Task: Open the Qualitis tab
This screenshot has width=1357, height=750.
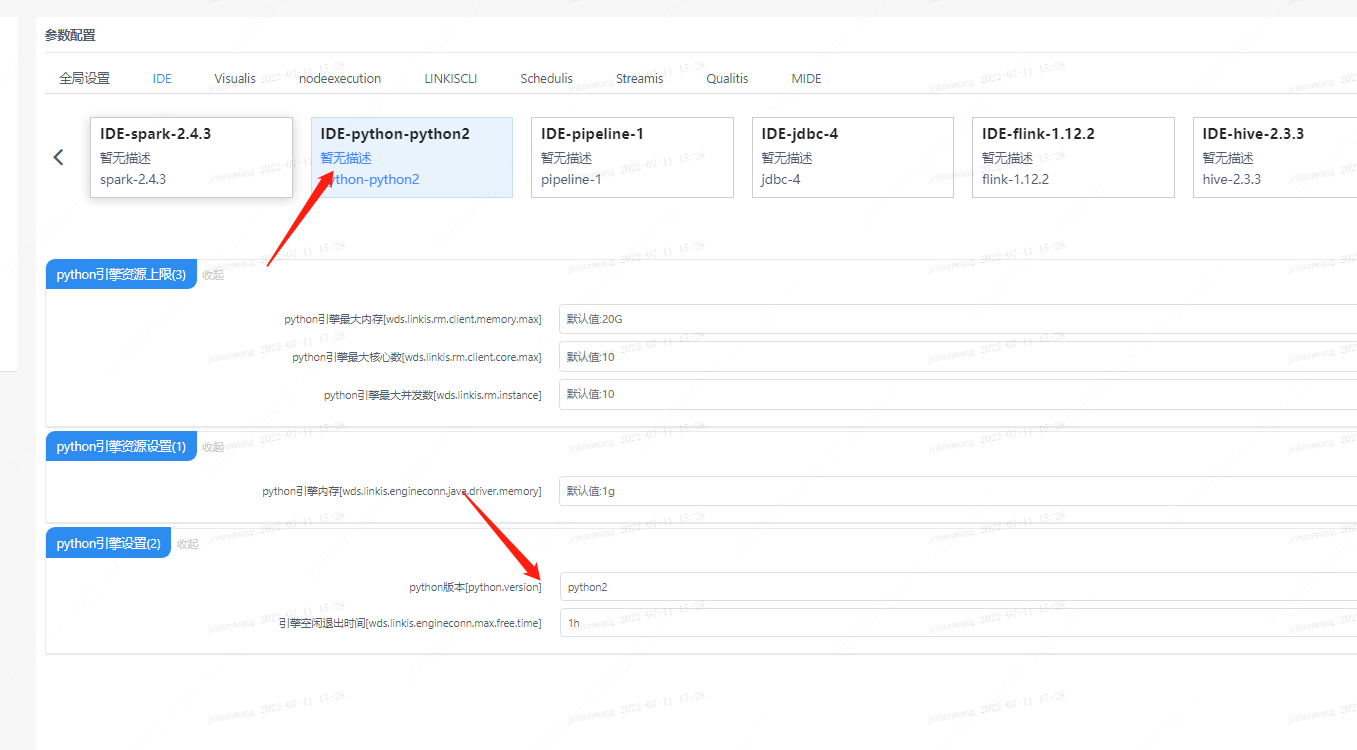Action: pyautogui.click(x=727, y=78)
